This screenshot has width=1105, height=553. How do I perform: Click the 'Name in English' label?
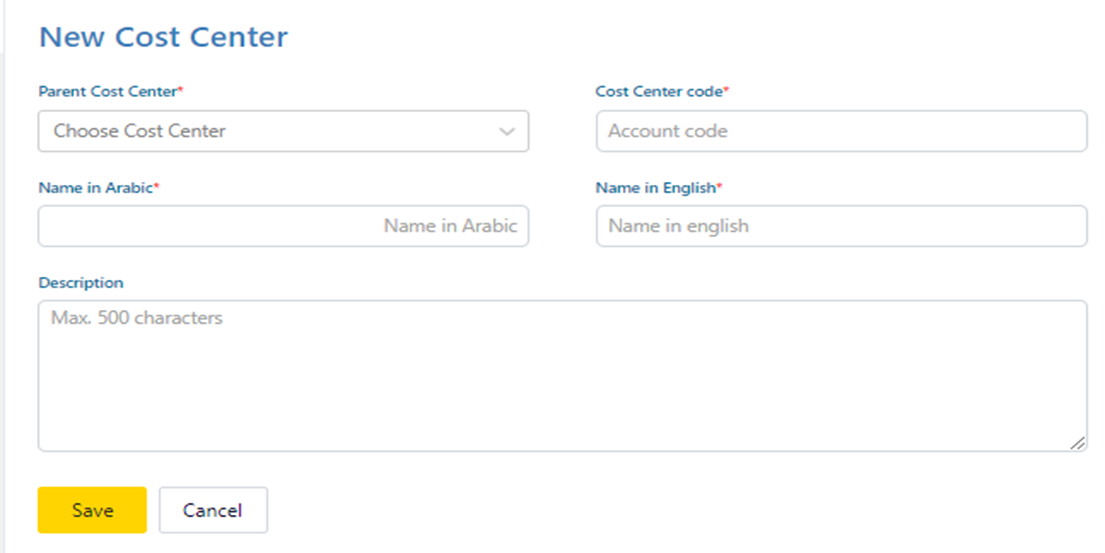(x=655, y=187)
